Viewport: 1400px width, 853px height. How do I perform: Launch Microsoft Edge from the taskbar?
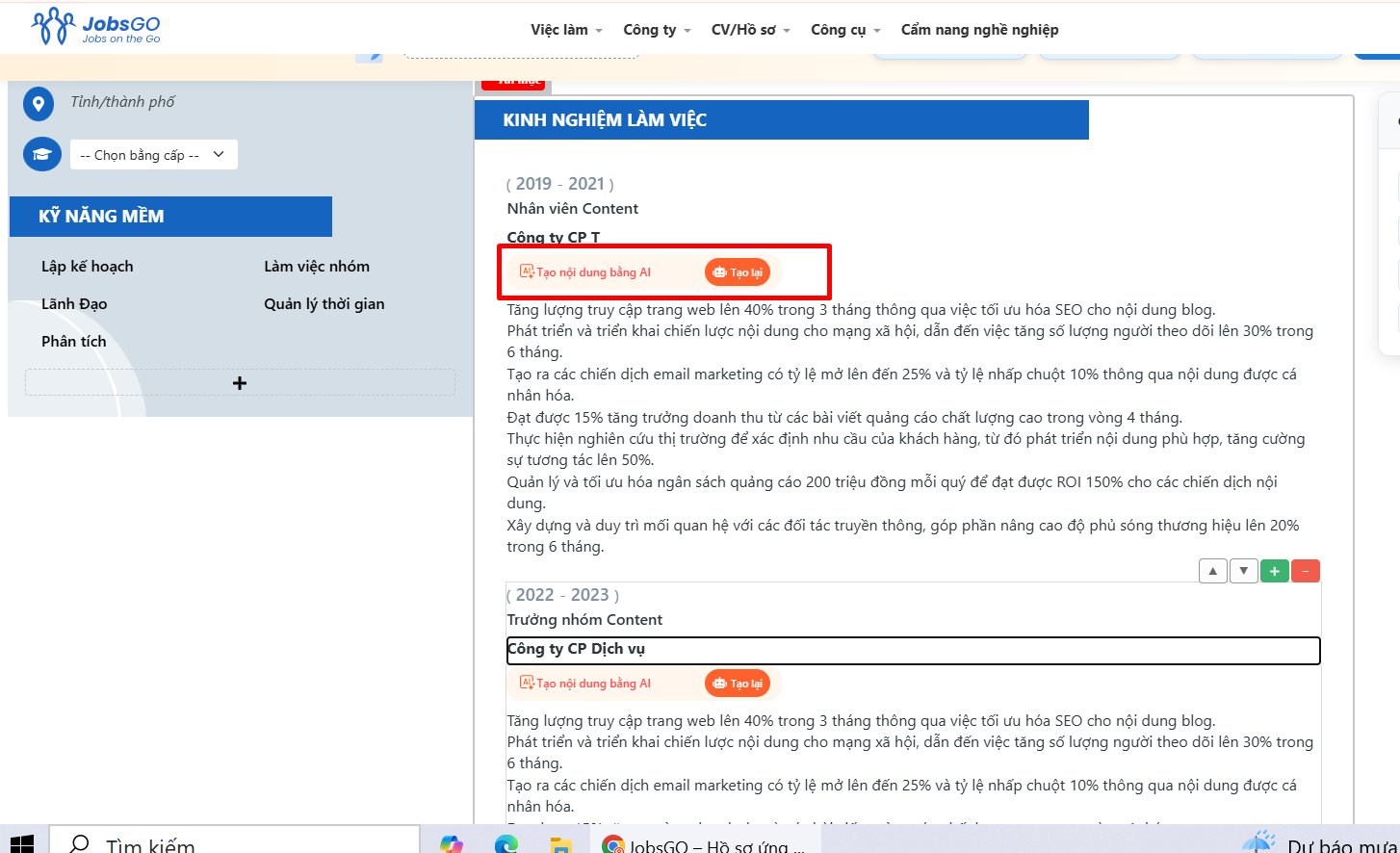[x=506, y=843]
